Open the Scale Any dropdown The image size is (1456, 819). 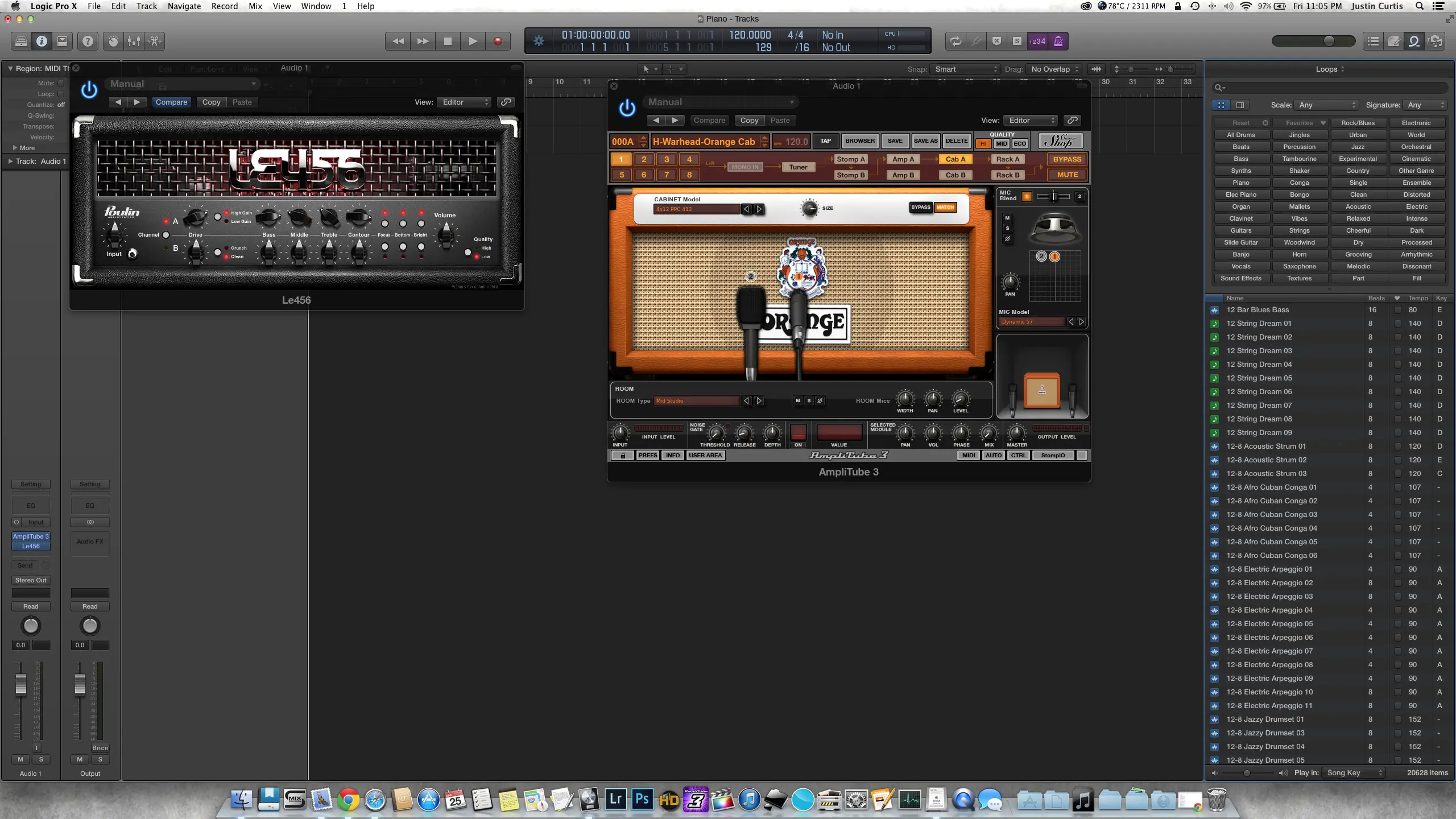[x=1326, y=105]
